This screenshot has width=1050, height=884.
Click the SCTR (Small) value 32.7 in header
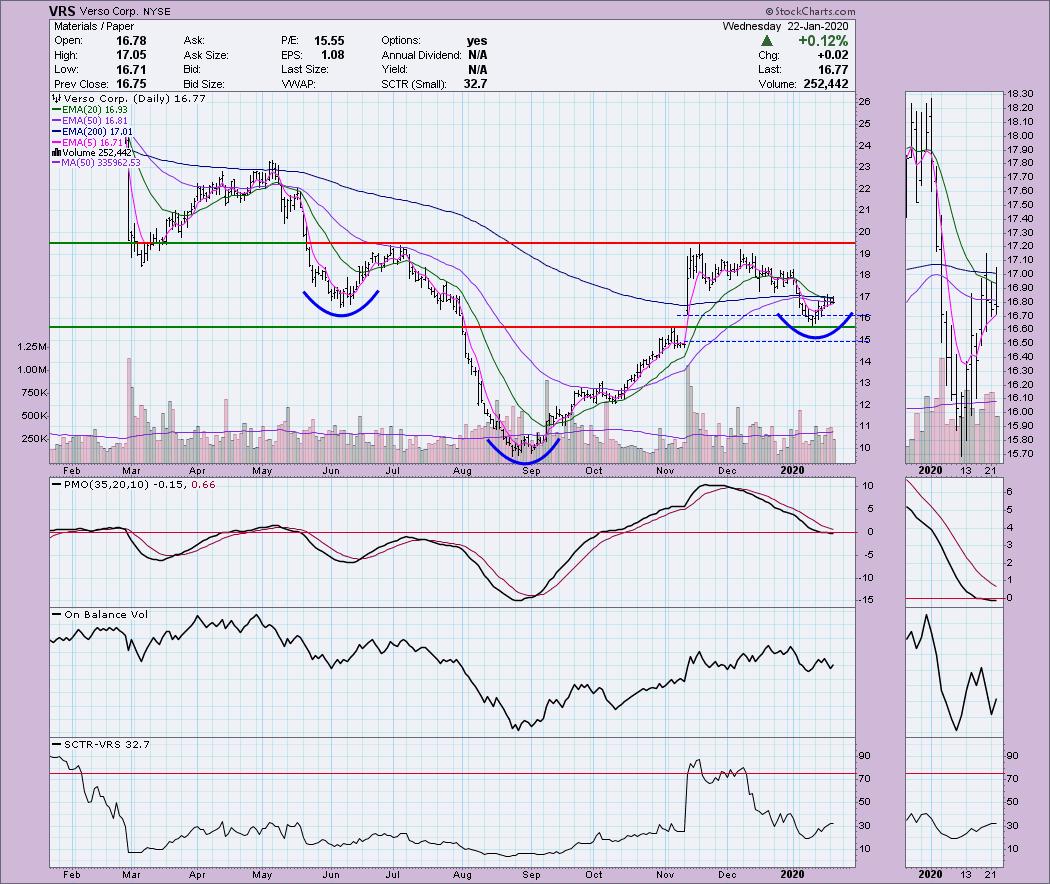(x=475, y=84)
